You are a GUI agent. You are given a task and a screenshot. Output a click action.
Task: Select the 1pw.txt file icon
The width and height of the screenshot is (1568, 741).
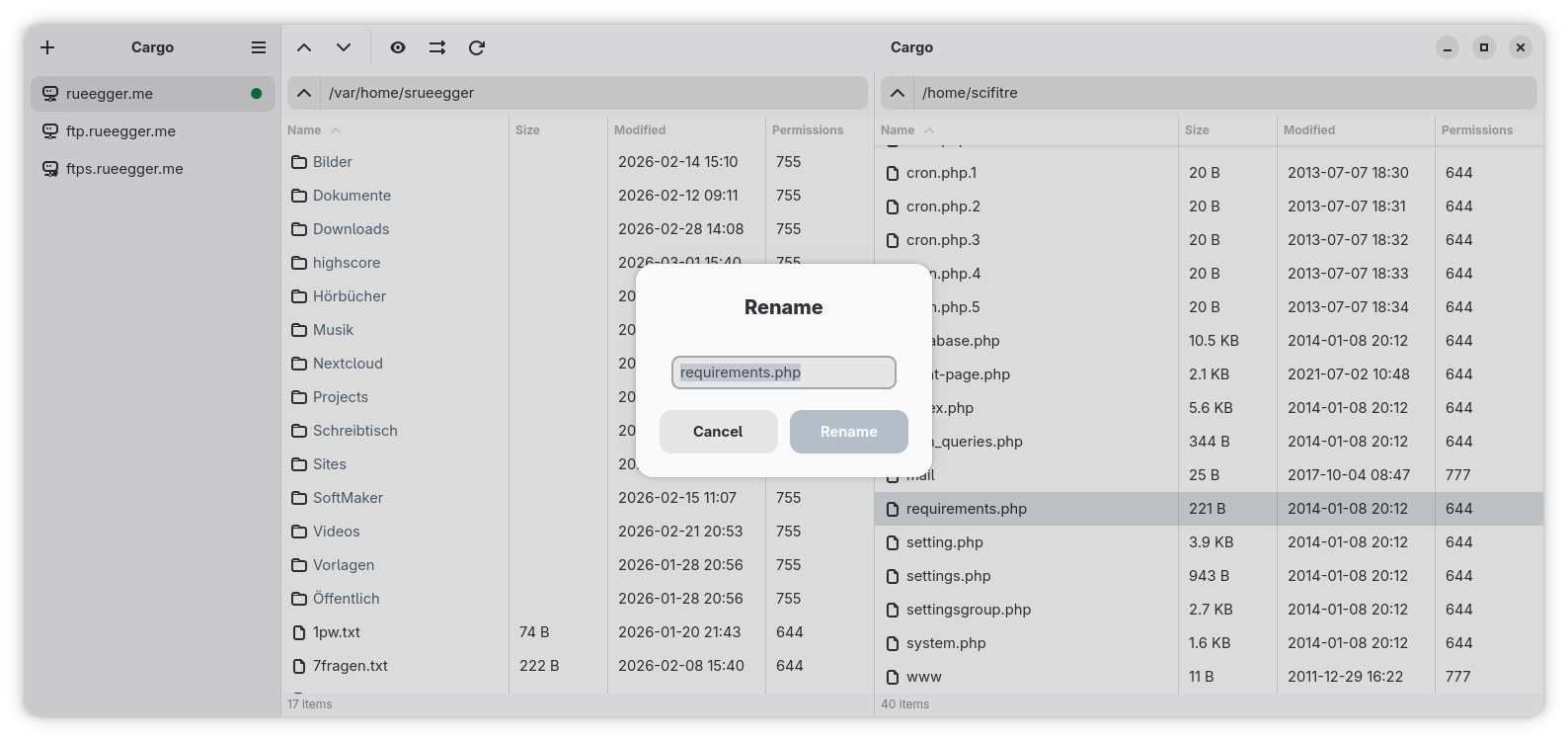coord(299,632)
